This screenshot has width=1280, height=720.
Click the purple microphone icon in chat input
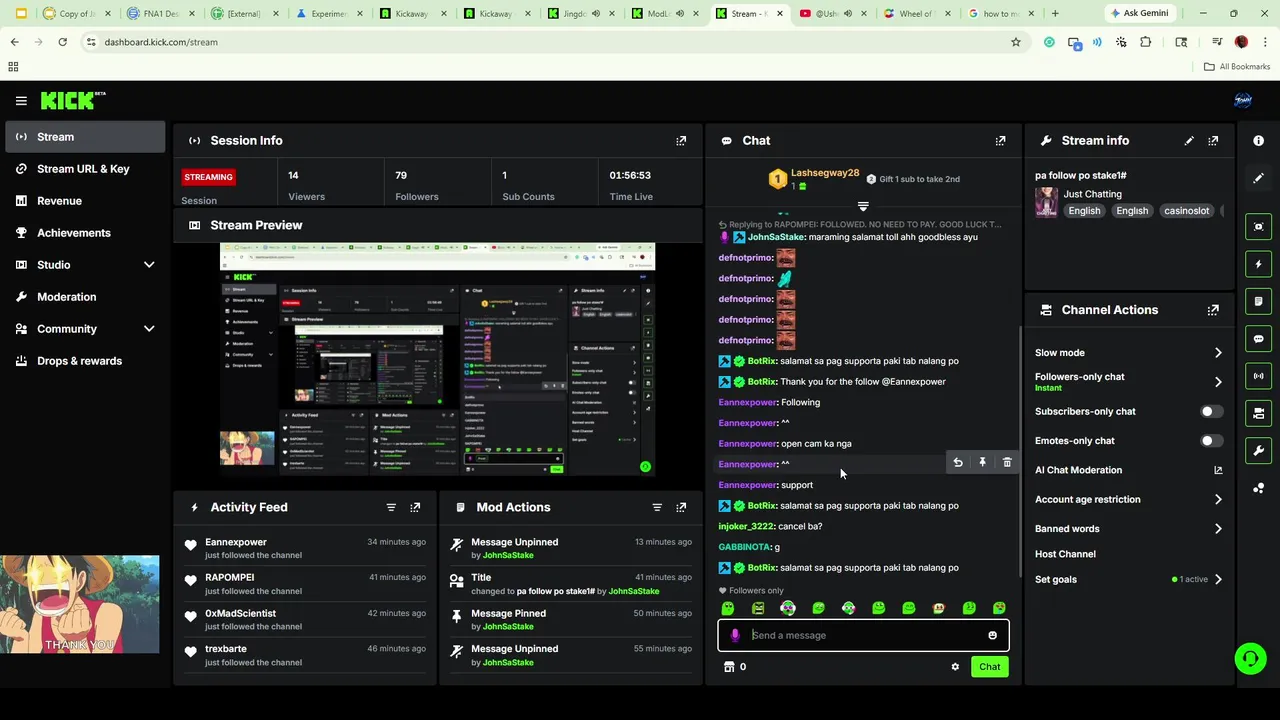[x=735, y=636]
